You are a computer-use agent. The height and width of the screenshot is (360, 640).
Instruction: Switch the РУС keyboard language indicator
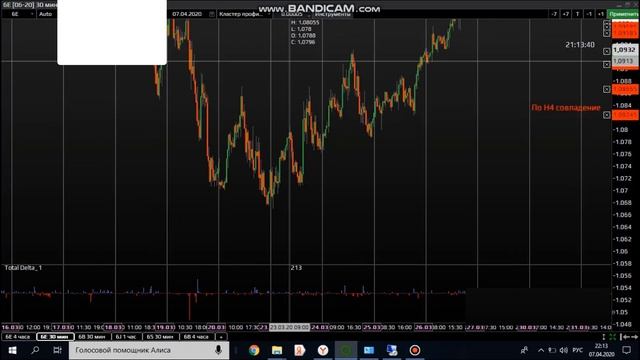click(578, 350)
